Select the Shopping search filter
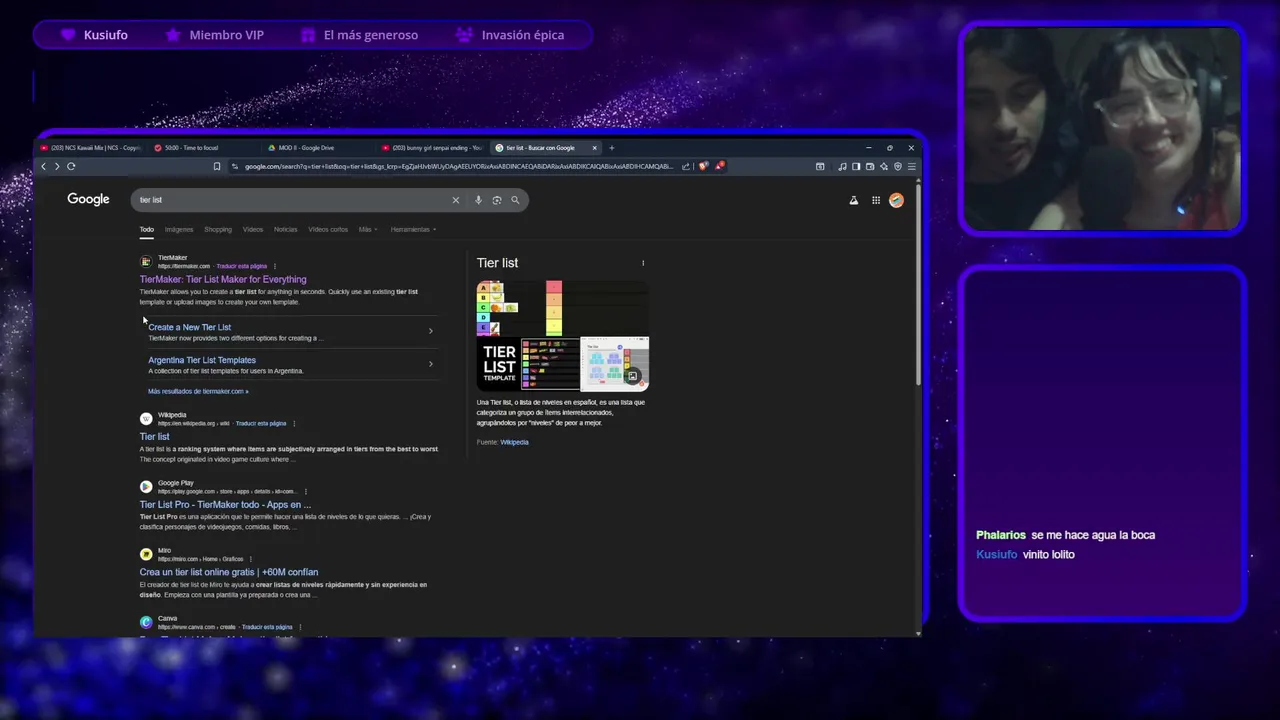The image size is (1280, 720). pyautogui.click(x=218, y=229)
